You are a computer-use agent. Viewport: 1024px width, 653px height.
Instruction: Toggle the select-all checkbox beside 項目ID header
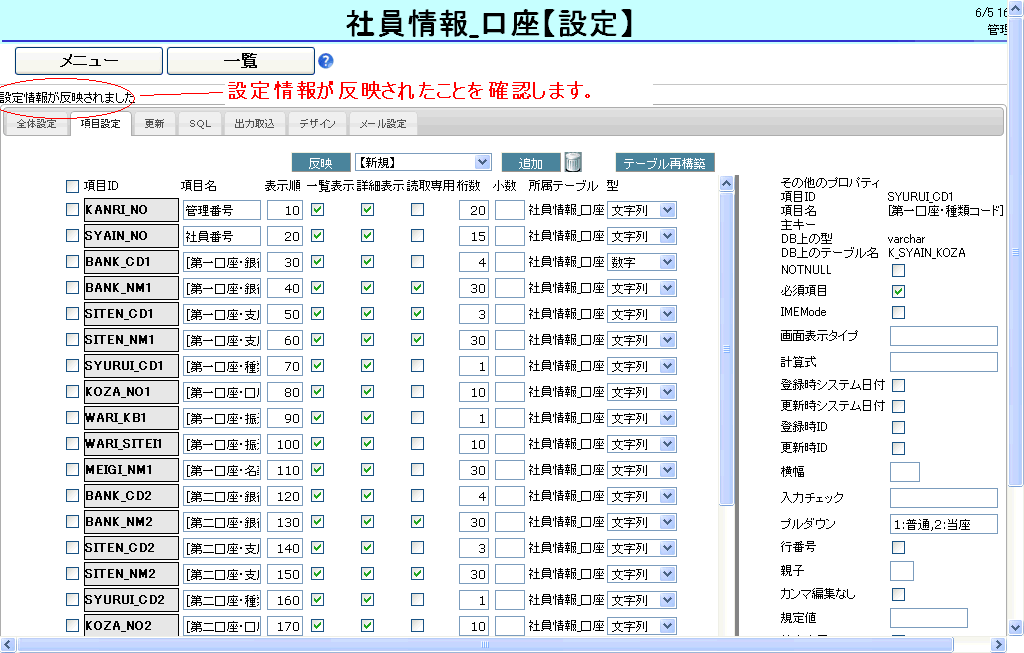pyautogui.click(x=72, y=186)
